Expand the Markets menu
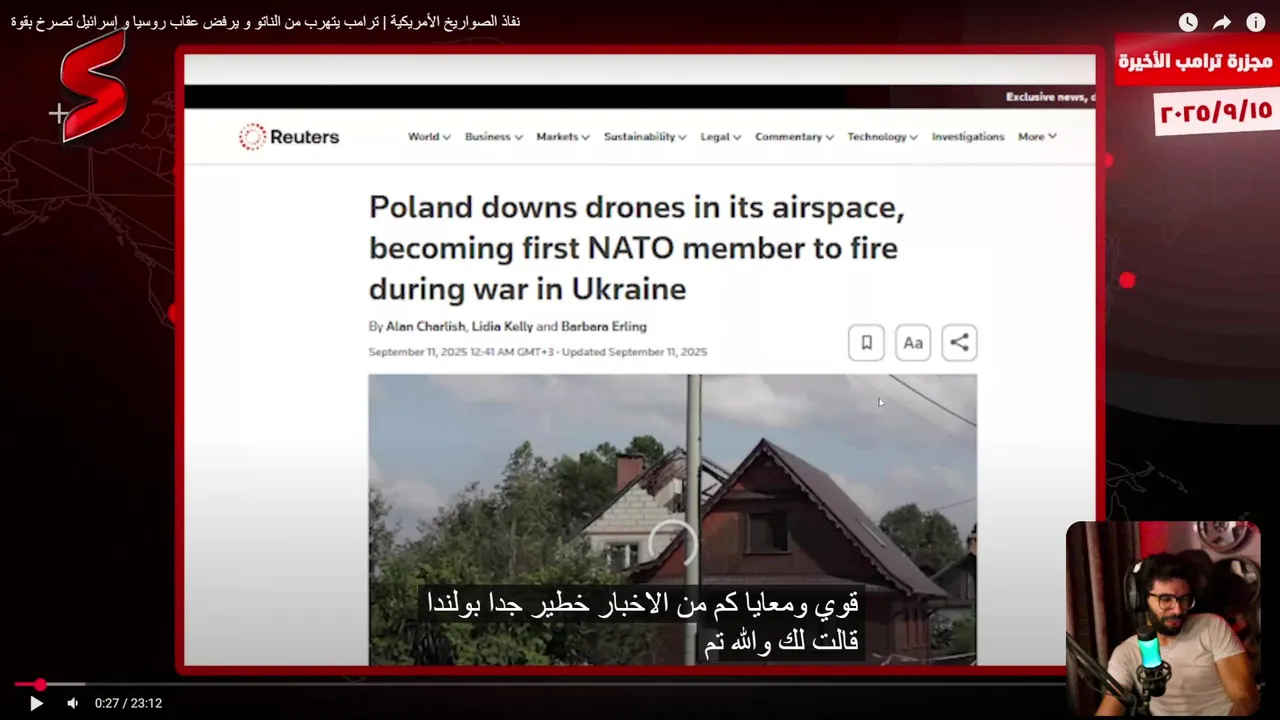Viewport: 1280px width, 720px height. 563,137
